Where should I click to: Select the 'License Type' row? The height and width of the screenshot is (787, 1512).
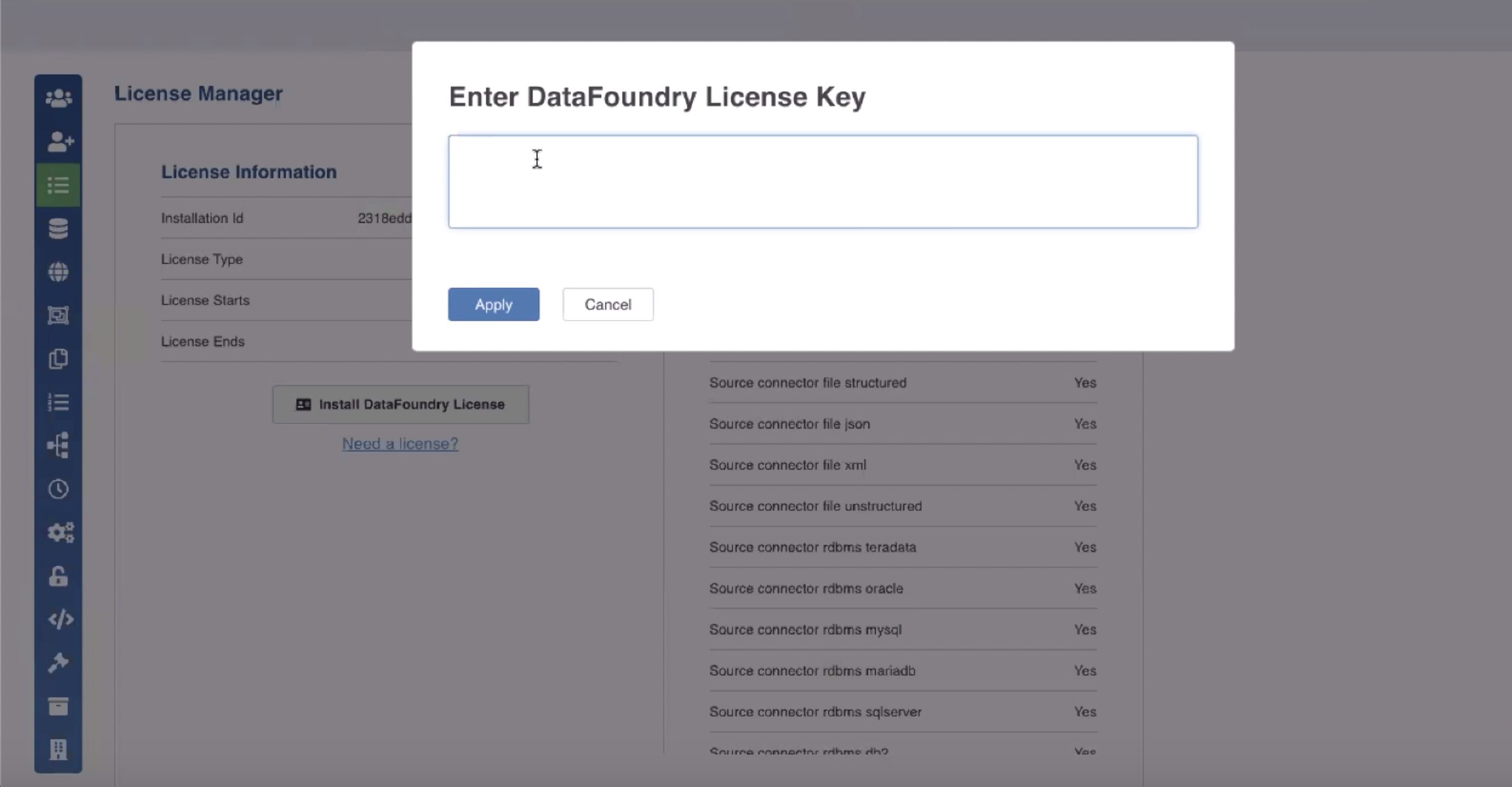point(286,259)
